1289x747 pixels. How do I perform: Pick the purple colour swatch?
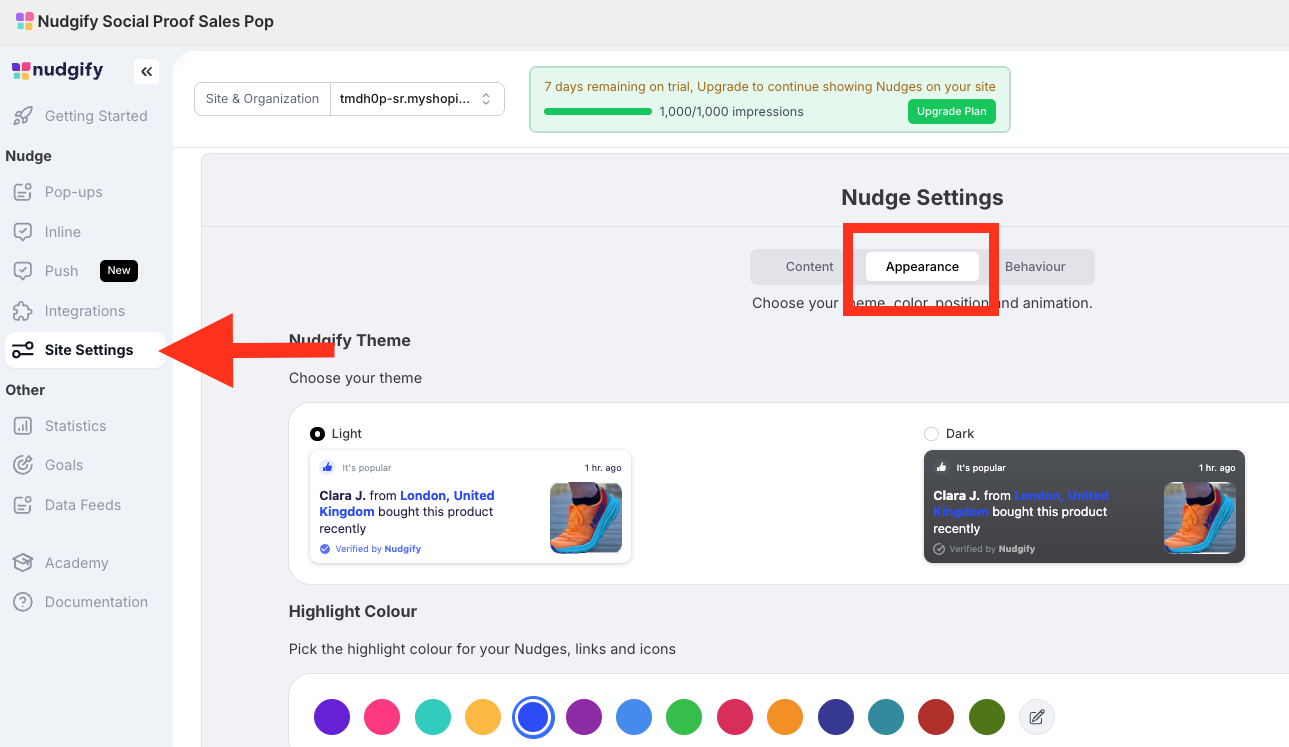[x=332, y=717]
